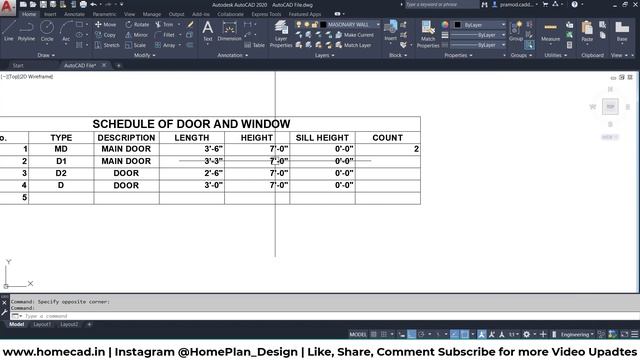Screen dimensions: 640x360
Task: Insert a Table from Annotation panel
Action: [x=254, y=45]
